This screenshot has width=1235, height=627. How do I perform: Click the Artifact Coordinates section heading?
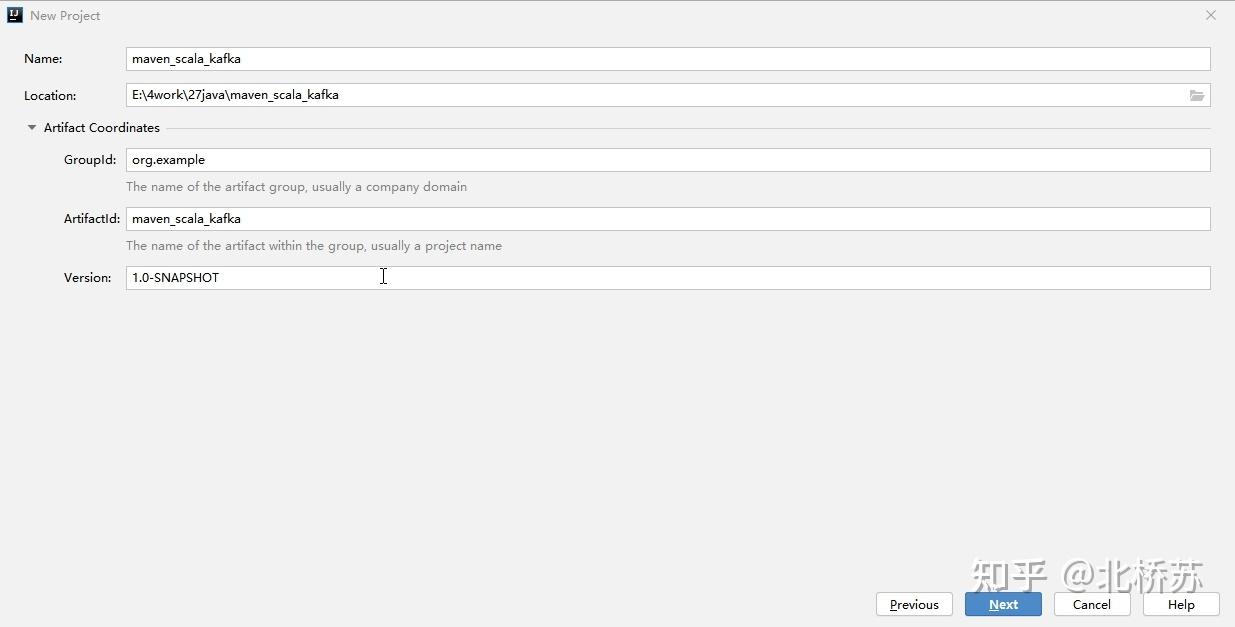click(x=102, y=128)
